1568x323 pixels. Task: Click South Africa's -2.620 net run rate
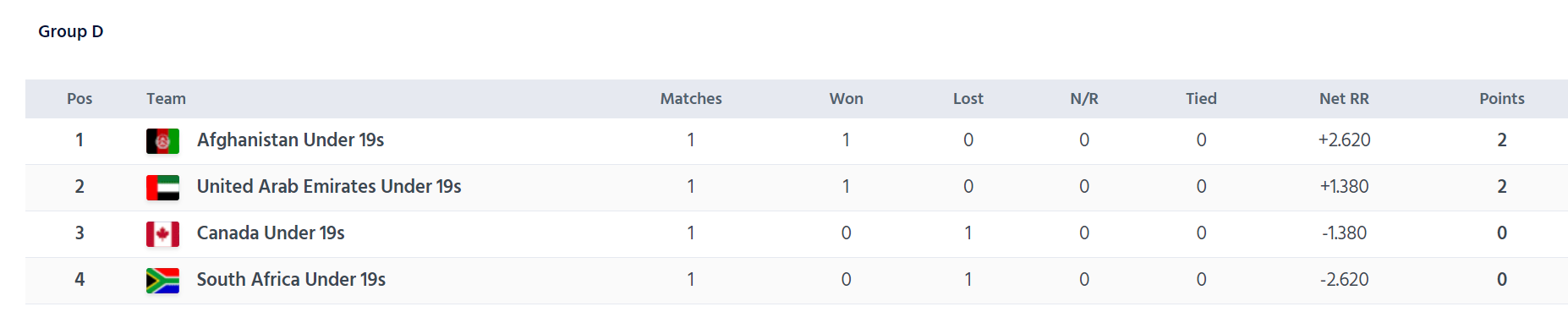(x=1344, y=280)
